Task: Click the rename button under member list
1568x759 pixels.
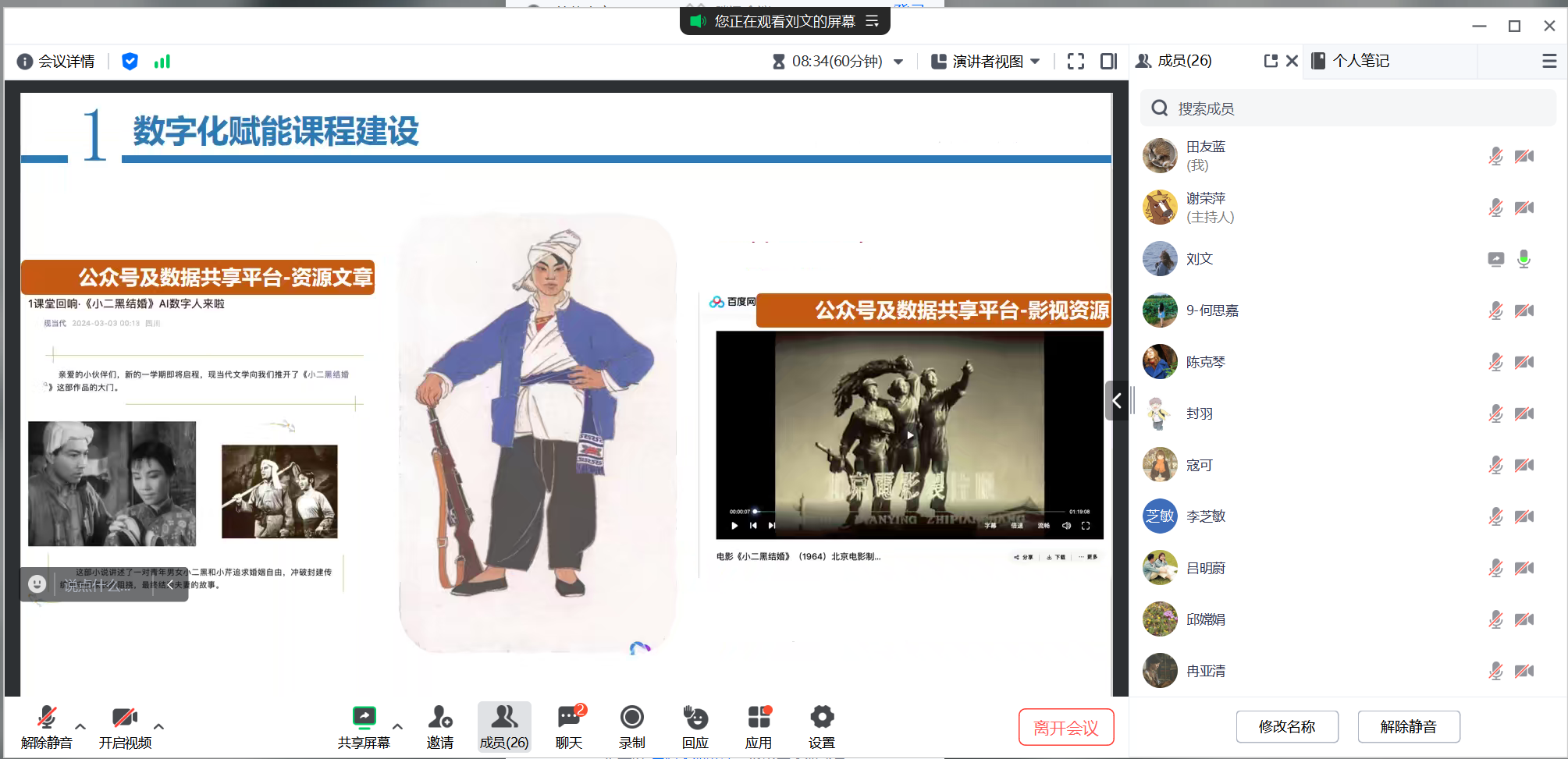Action: pyautogui.click(x=1286, y=727)
